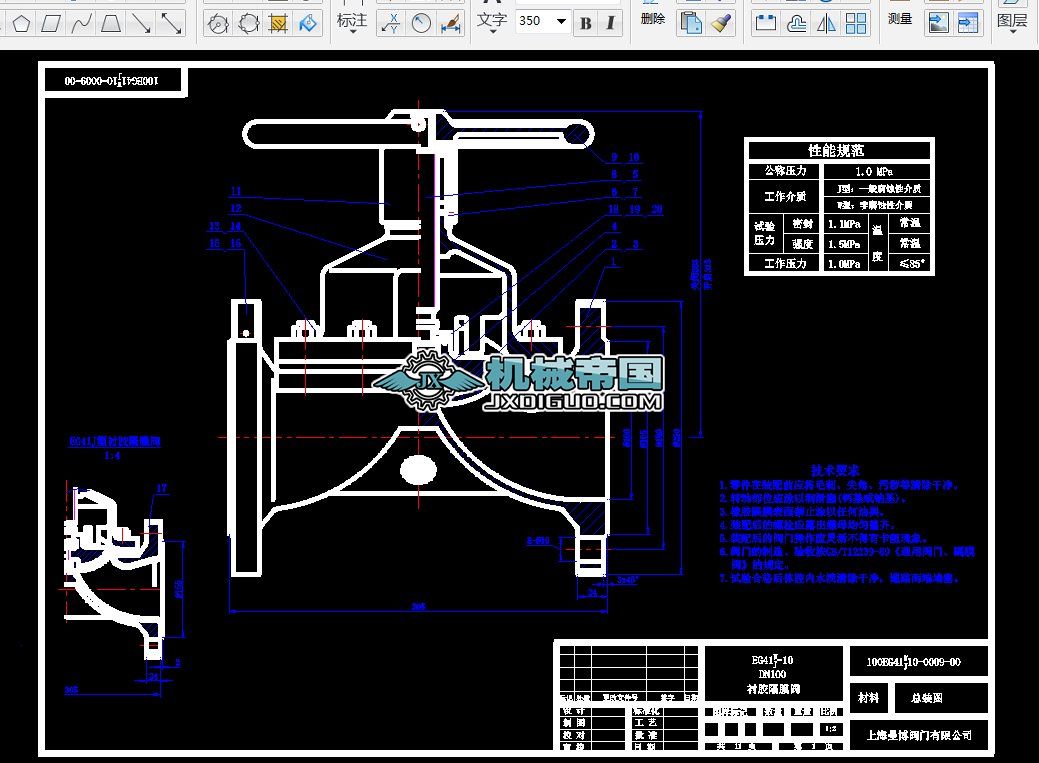Click the 工作压力 row label
This screenshot has height=763, width=1039.
tap(785, 263)
